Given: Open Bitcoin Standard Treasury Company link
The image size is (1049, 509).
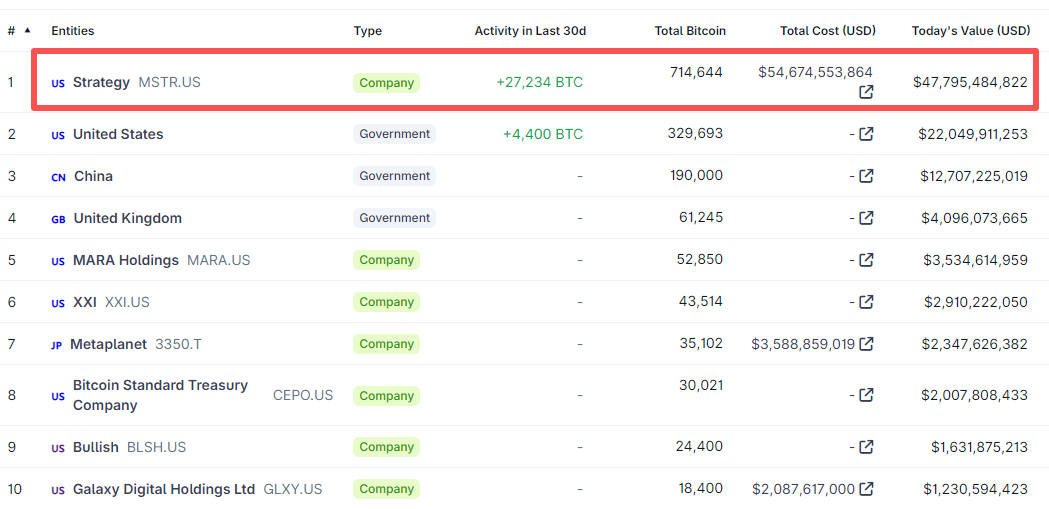Looking at the screenshot, I should 161,395.
